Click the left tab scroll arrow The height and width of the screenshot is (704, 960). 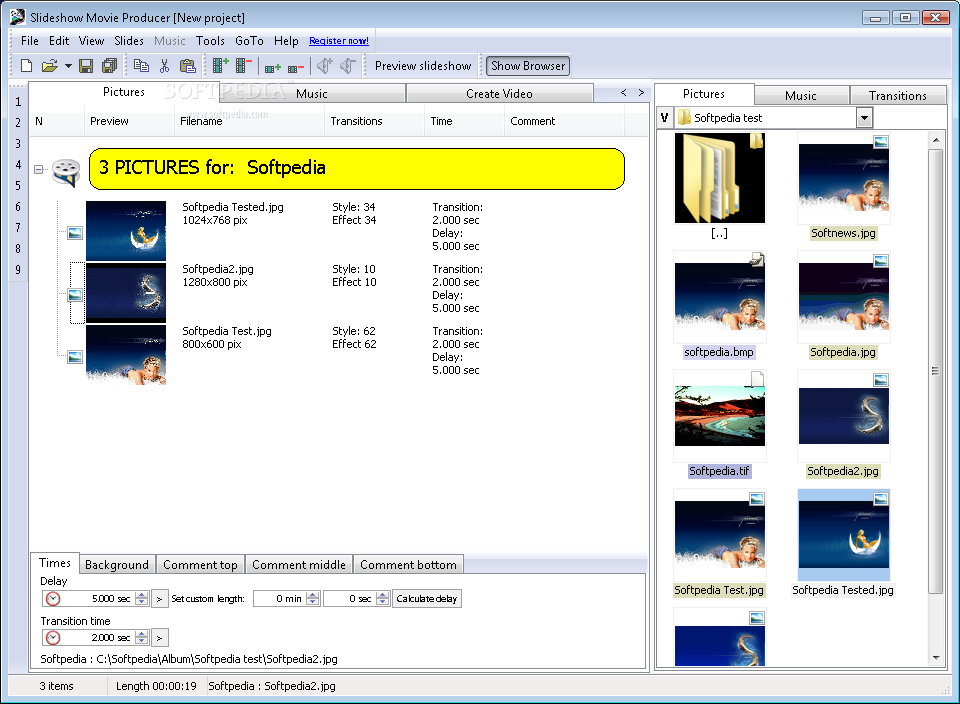click(623, 92)
